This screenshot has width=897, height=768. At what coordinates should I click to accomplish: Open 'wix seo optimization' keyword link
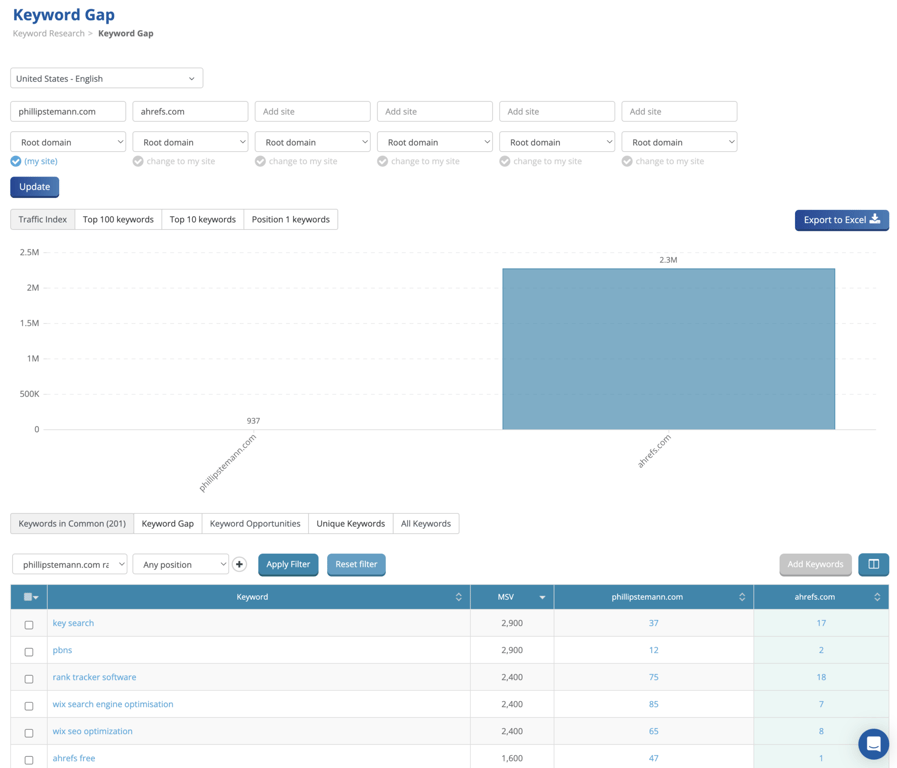[92, 731]
